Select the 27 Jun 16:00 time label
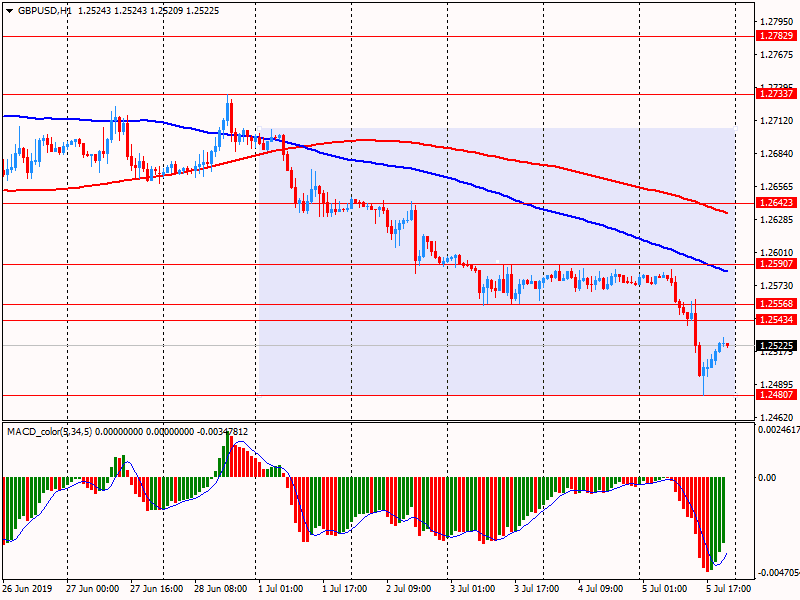The width and height of the screenshot is (800, 600). [x=157, y=588]
